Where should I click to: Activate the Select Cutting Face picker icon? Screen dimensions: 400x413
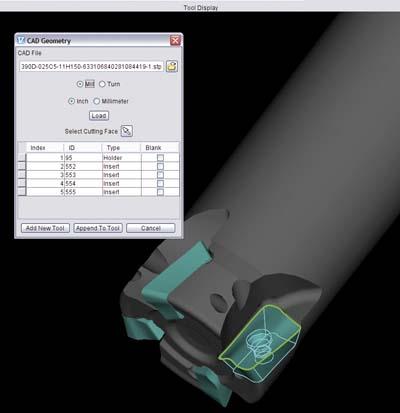(127, 131)
